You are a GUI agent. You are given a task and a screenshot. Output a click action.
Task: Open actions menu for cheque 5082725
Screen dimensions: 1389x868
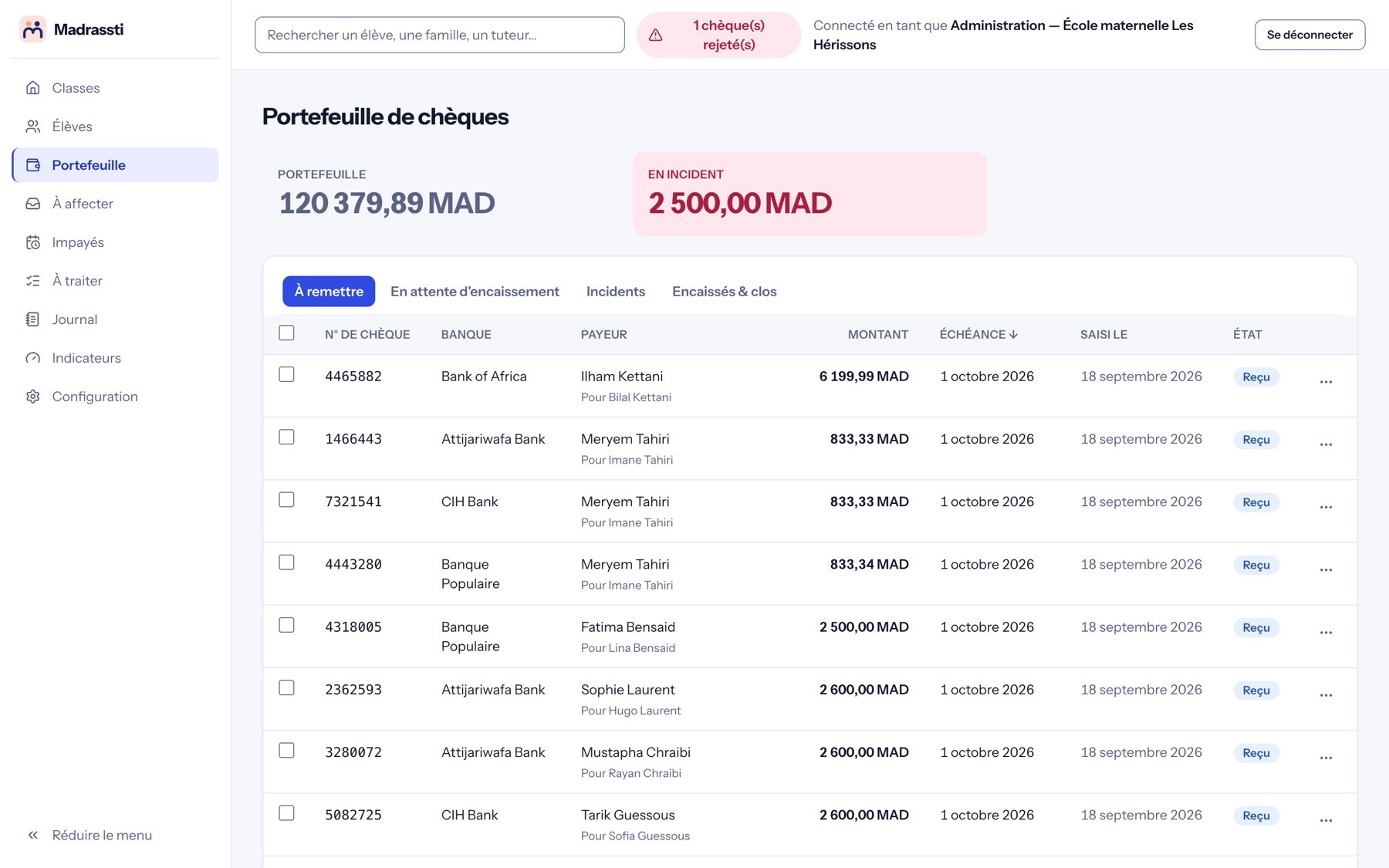pos(1326,820)
